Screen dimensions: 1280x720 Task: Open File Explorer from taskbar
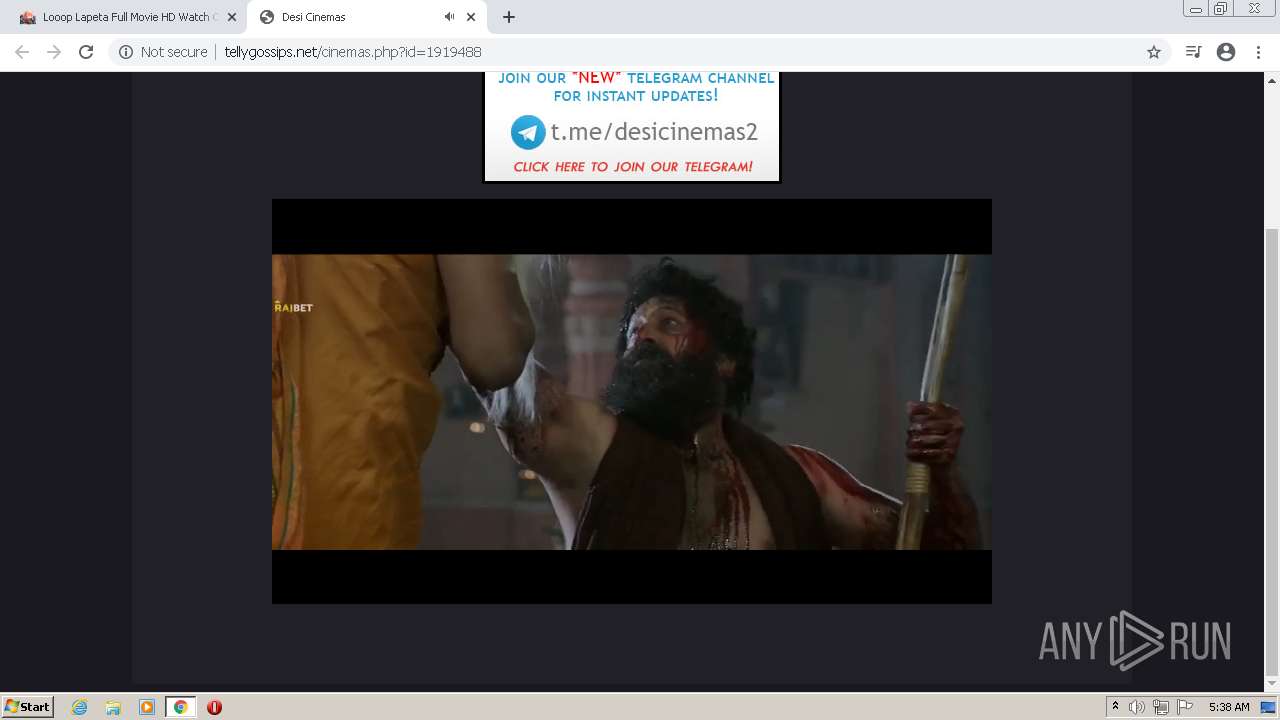click(x=113, y=707)
